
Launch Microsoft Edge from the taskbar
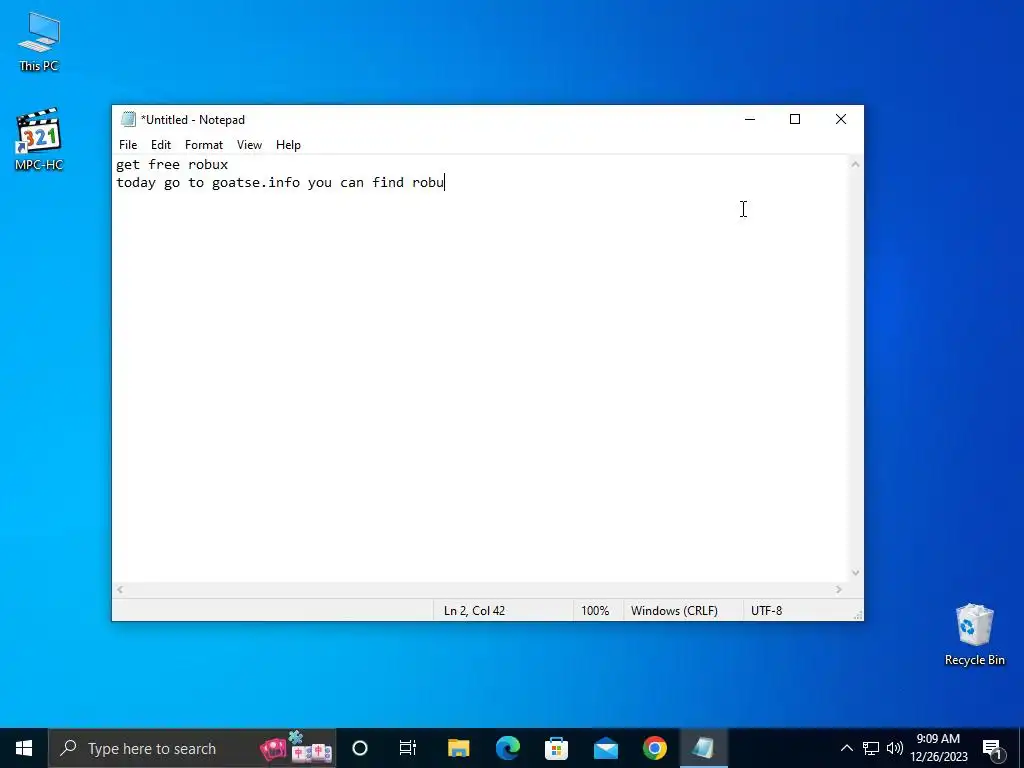click(507, 748)
